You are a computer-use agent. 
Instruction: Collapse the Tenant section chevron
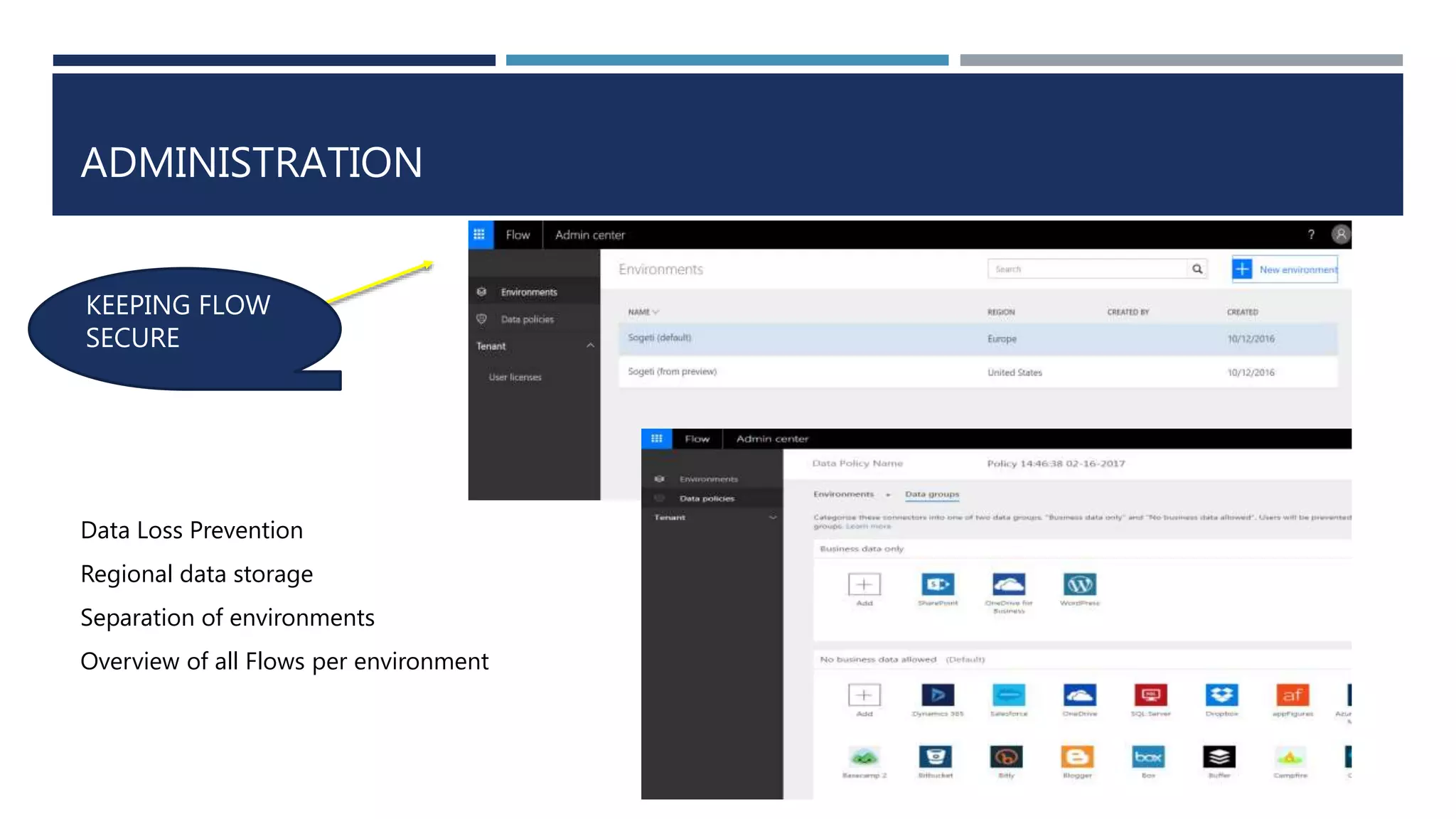[590, 346]
